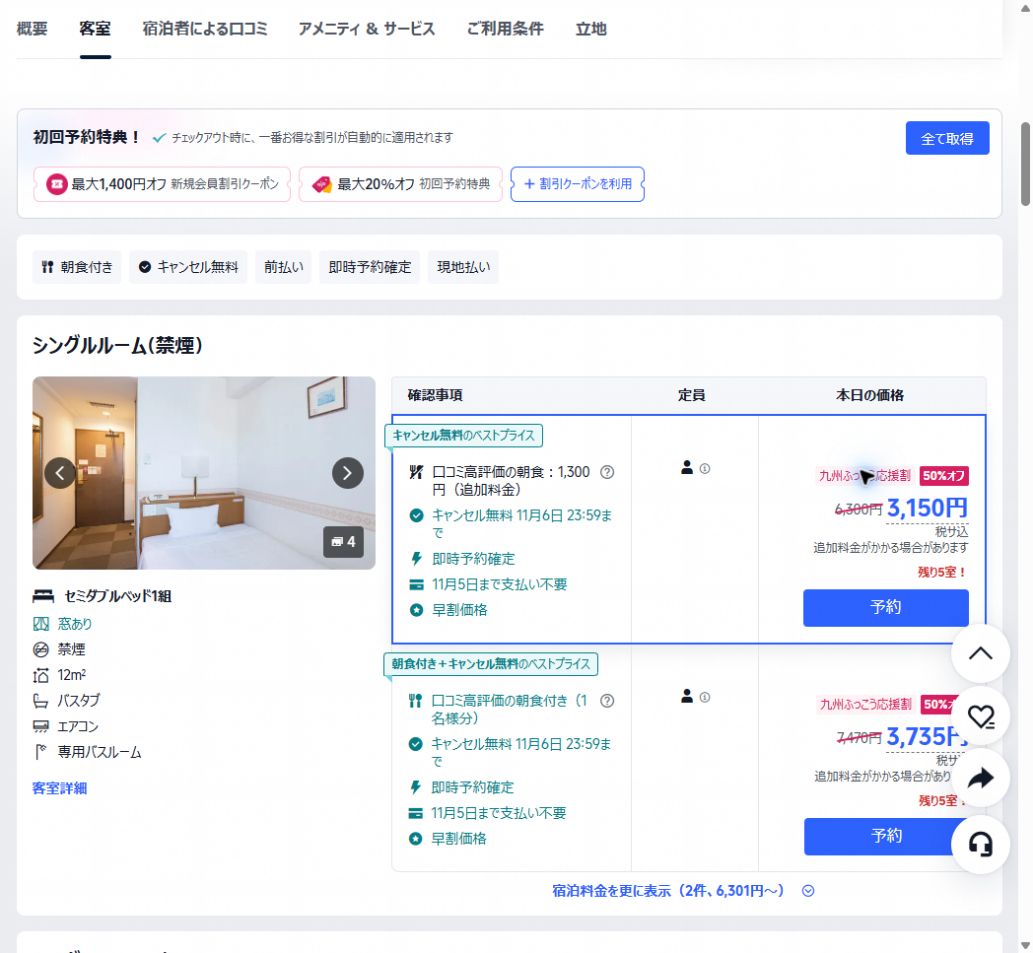Click the share arrow button
1033x953 pixels.
coord(980,778)
